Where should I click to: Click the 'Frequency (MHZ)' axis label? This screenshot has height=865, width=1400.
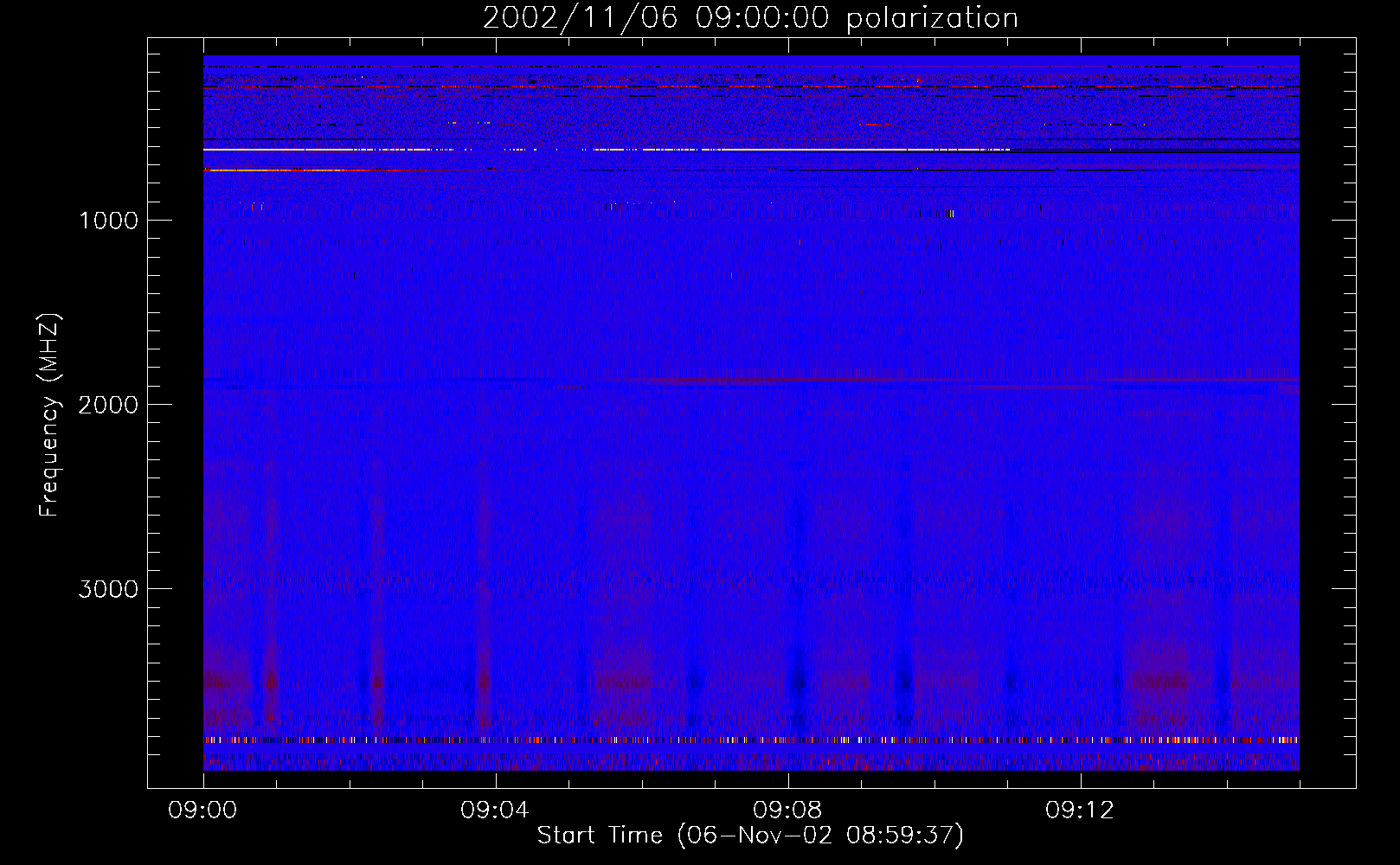(x=49, y=415)
